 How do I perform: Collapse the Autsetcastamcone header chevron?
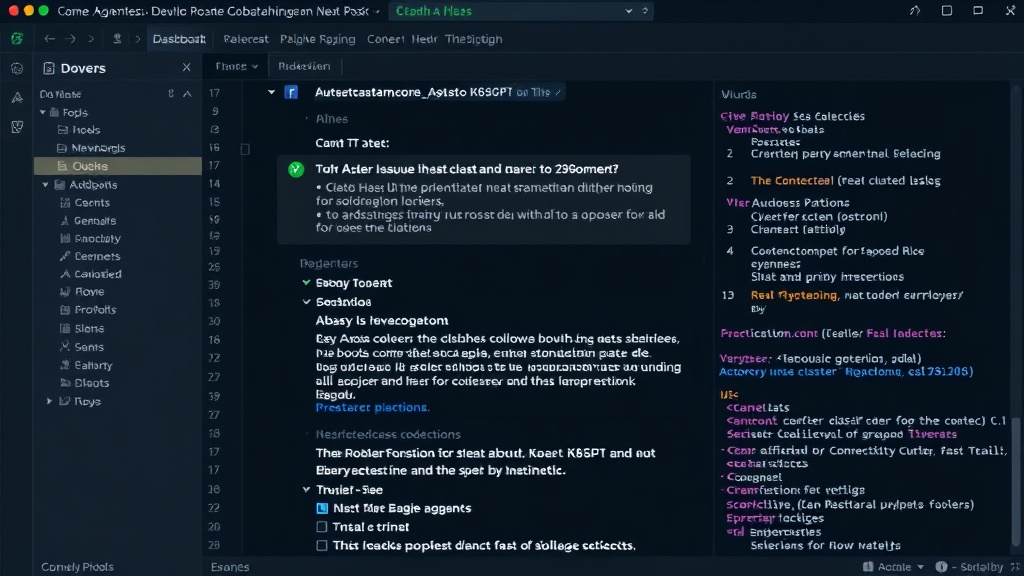pos(272,92)
